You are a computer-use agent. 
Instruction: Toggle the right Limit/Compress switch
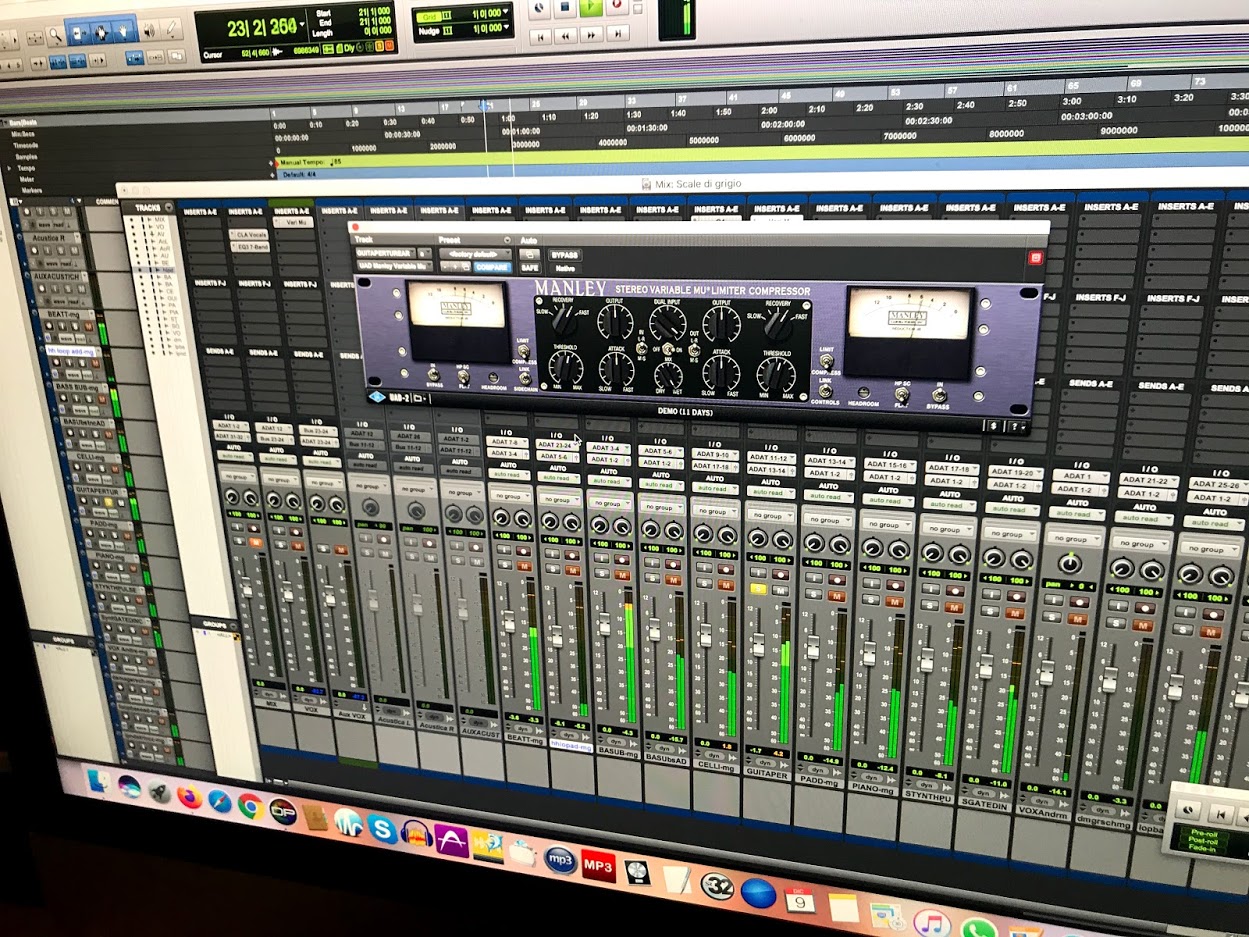coord(826,359)
